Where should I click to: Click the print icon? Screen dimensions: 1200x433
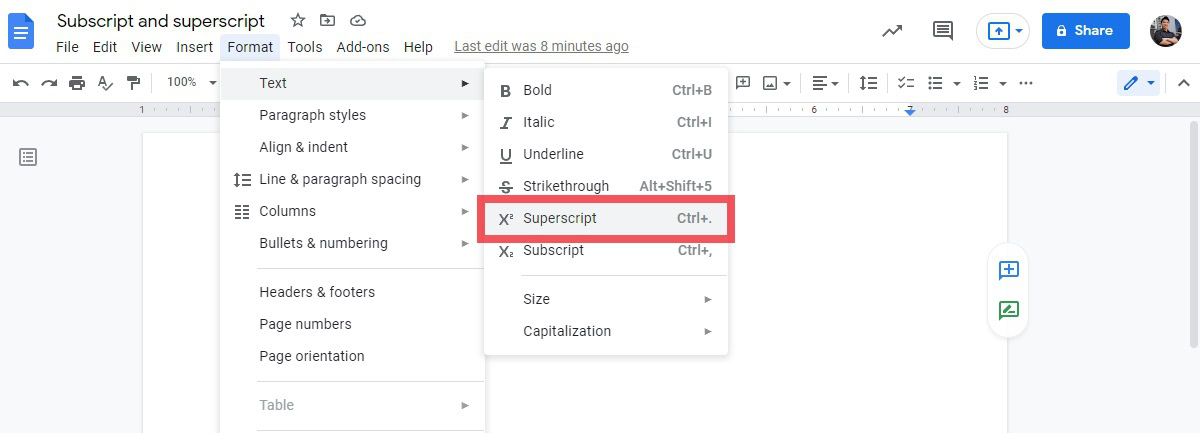[77, 83]
